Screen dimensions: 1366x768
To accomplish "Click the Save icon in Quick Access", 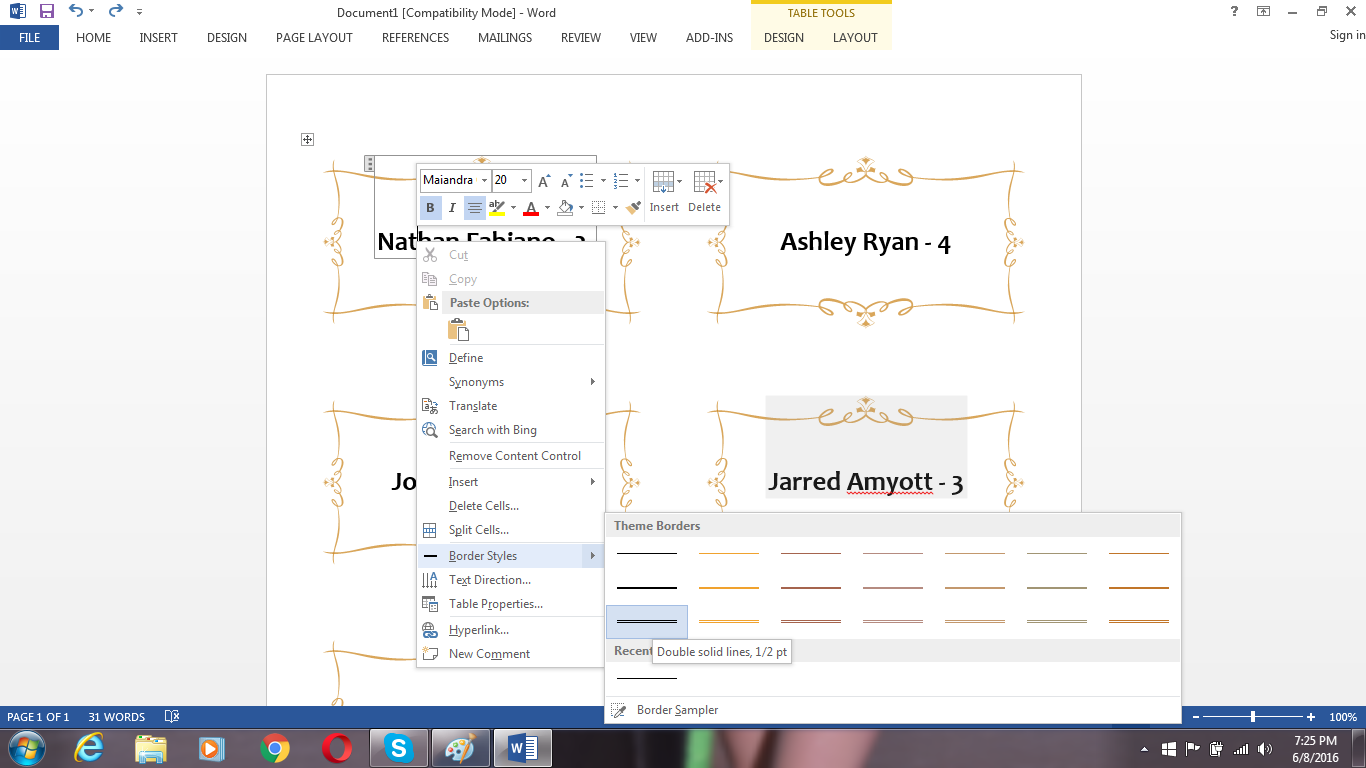I will point(46,12).
